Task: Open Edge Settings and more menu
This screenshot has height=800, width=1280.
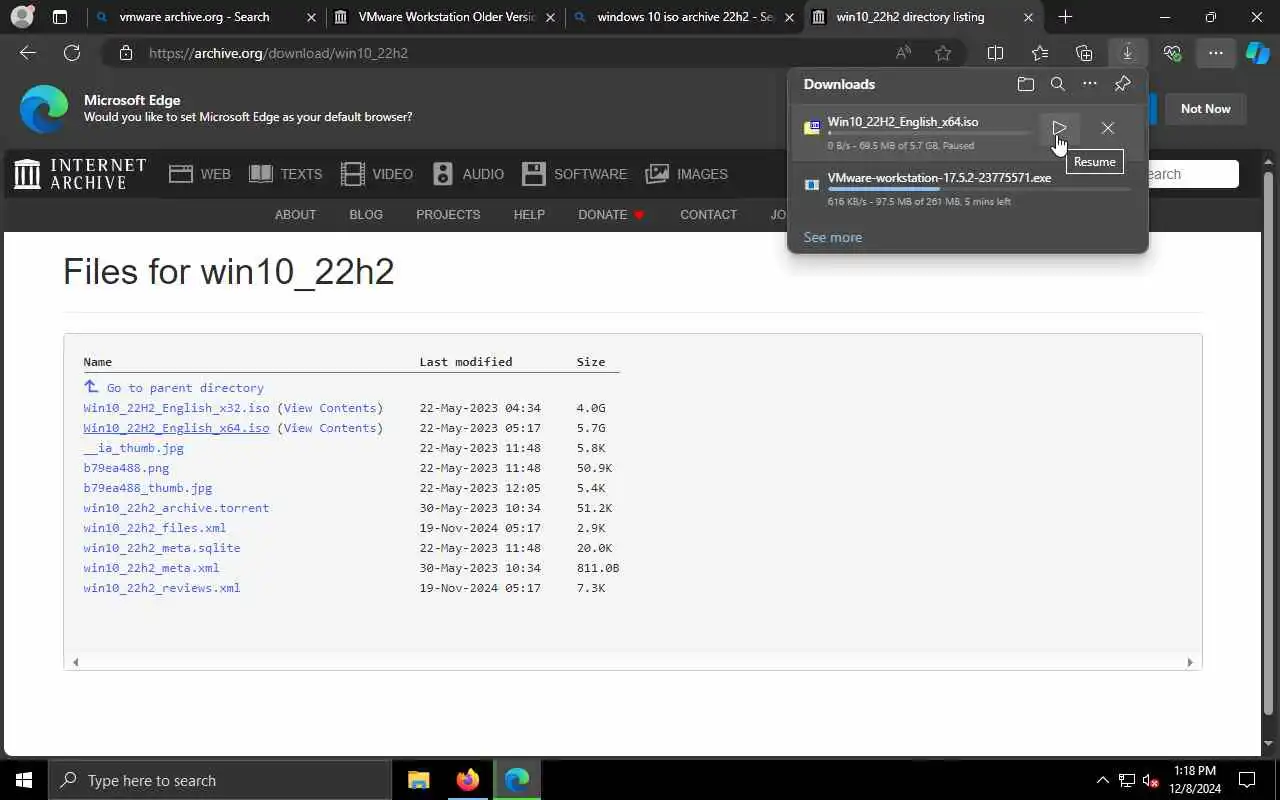Action: click(1215, 53)
